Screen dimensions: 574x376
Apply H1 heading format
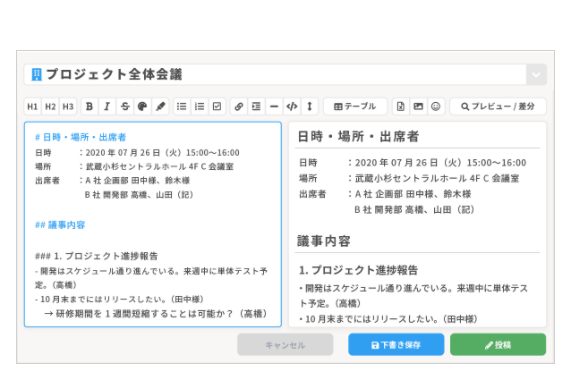click(33, 107)
